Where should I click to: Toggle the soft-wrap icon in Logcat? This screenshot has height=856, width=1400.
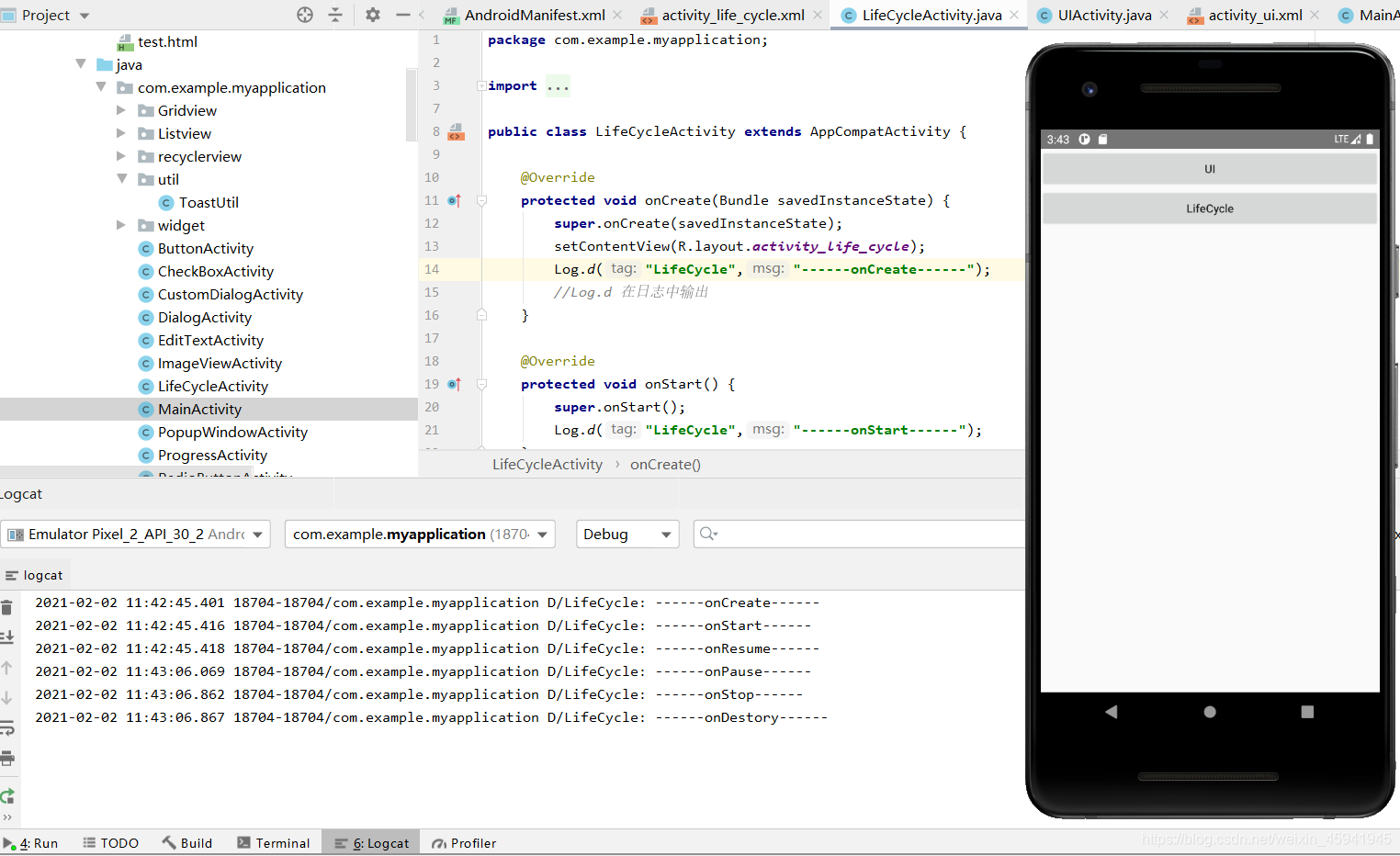click(6, 728)
